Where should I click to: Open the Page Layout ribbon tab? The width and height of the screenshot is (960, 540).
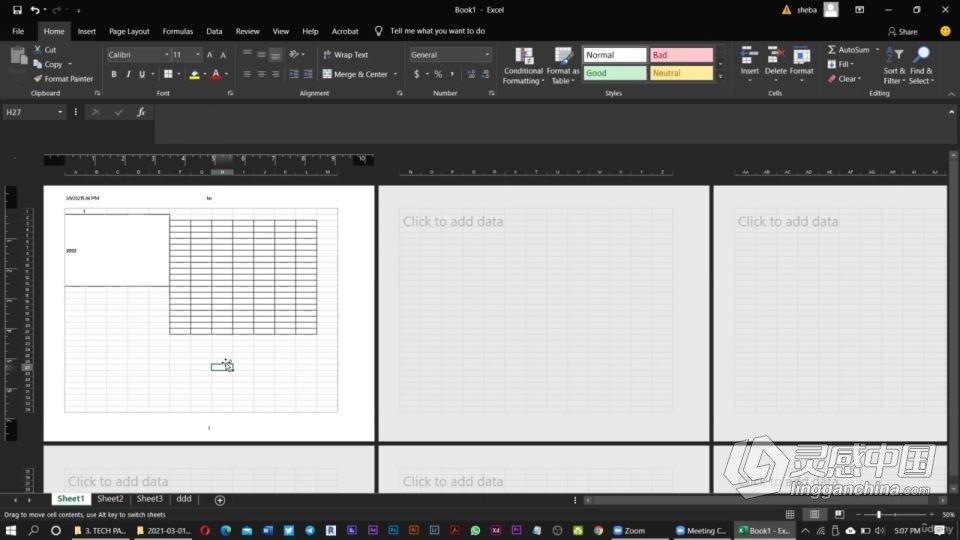point(129,31)
